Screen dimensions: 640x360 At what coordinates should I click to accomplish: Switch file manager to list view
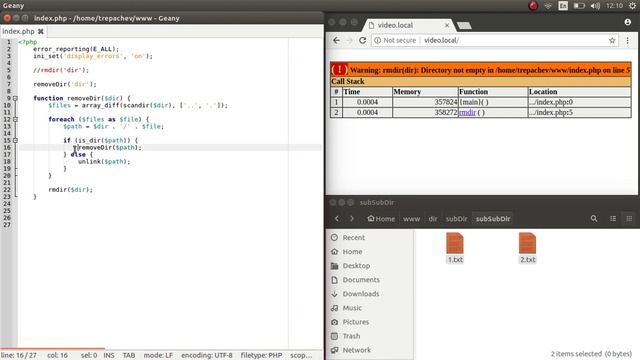point(613,218)
